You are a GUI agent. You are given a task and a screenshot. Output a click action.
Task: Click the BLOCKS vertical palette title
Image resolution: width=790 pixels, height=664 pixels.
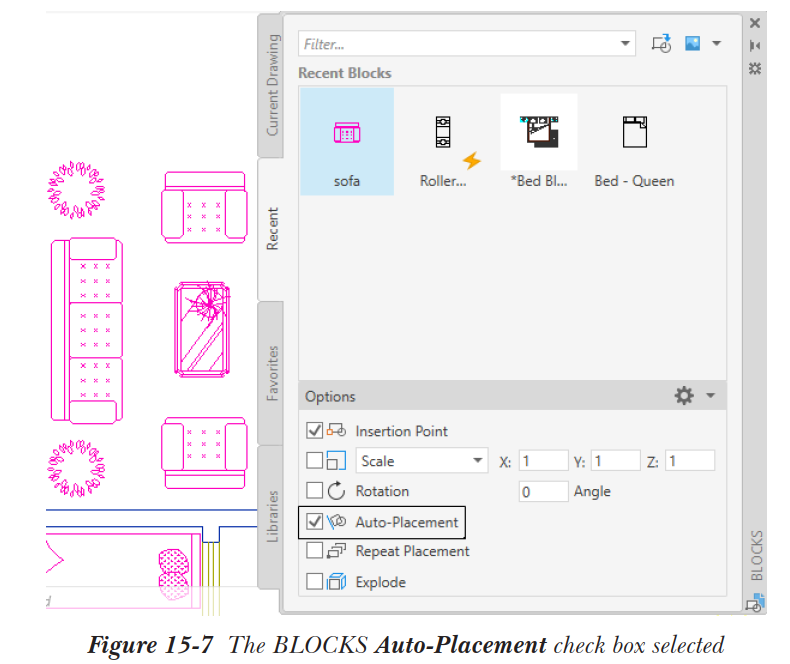pyautogui.click(x=756, y=555)
